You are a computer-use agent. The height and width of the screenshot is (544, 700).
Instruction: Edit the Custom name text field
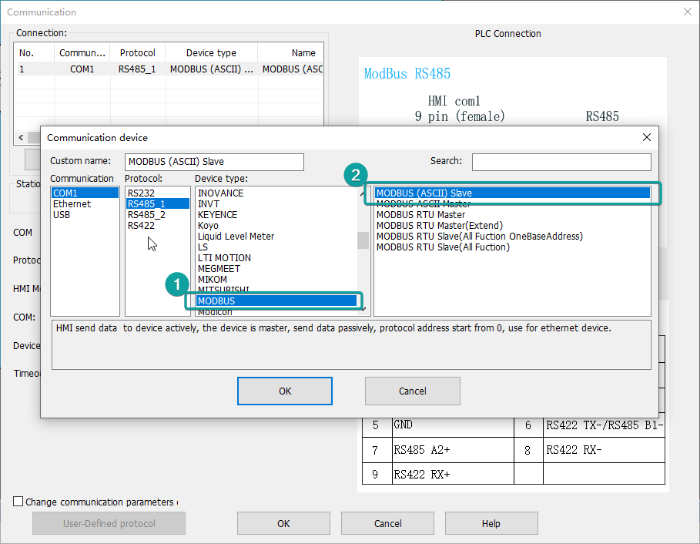pos(214,162)
